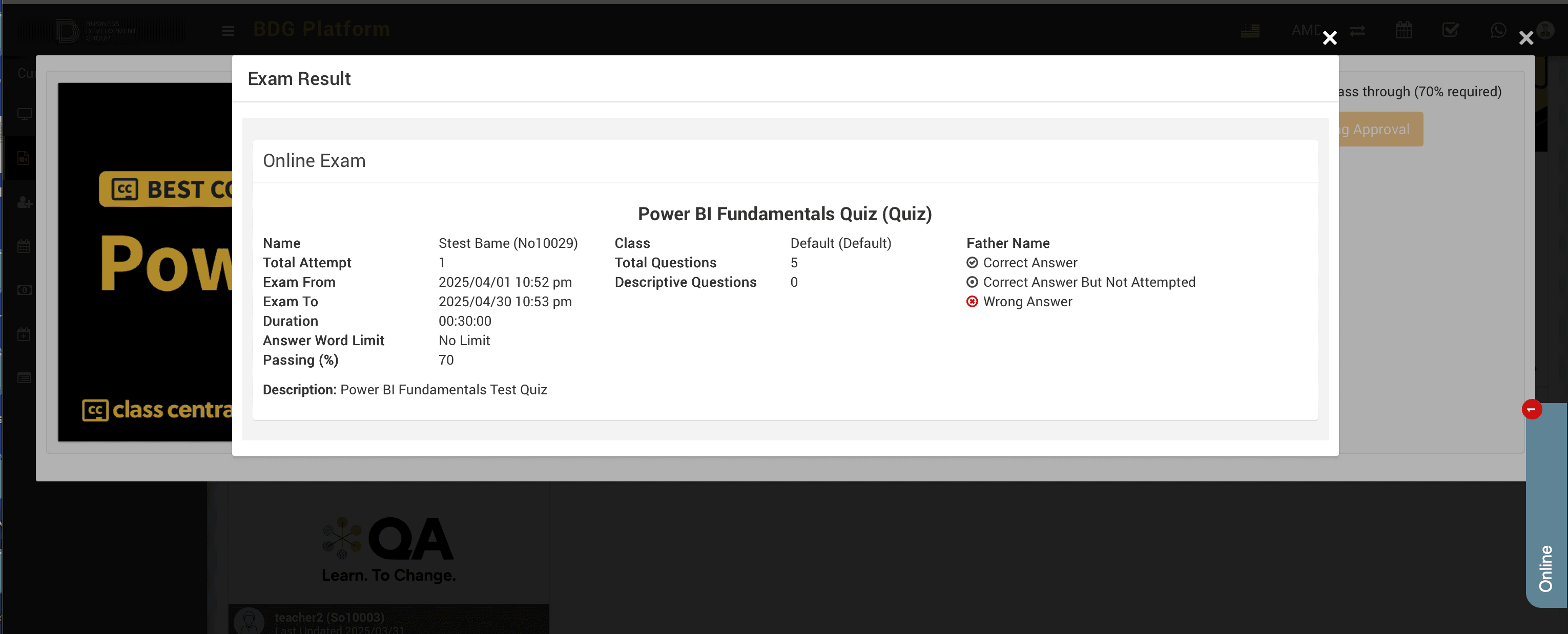
Task: Click the No Limit word limit value
Action: pyautogui.click(x=464, y=341)
